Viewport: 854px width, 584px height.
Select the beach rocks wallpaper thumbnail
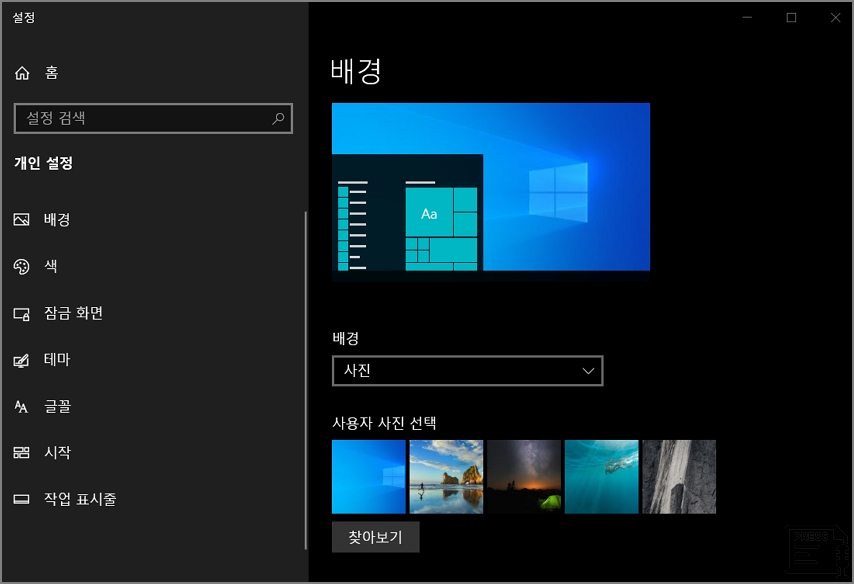[446, 477]
